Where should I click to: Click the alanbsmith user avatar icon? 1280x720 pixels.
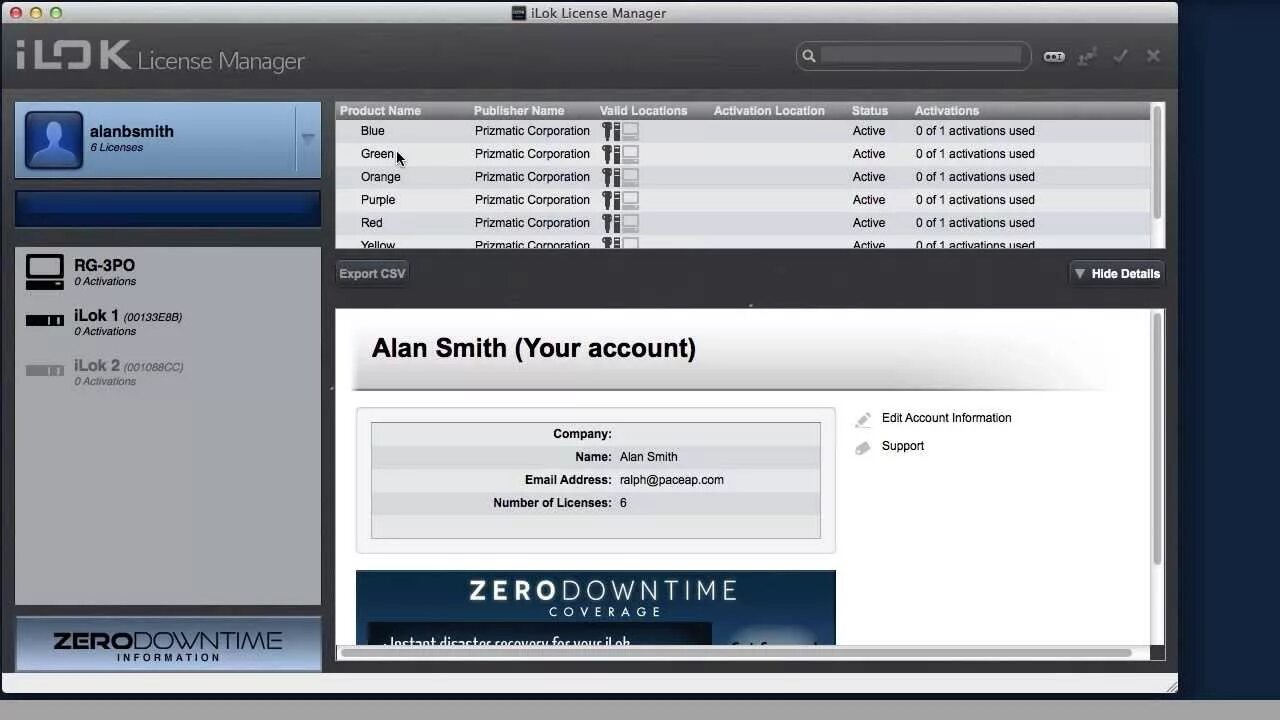pyautogui.click(x=54, y=140)
